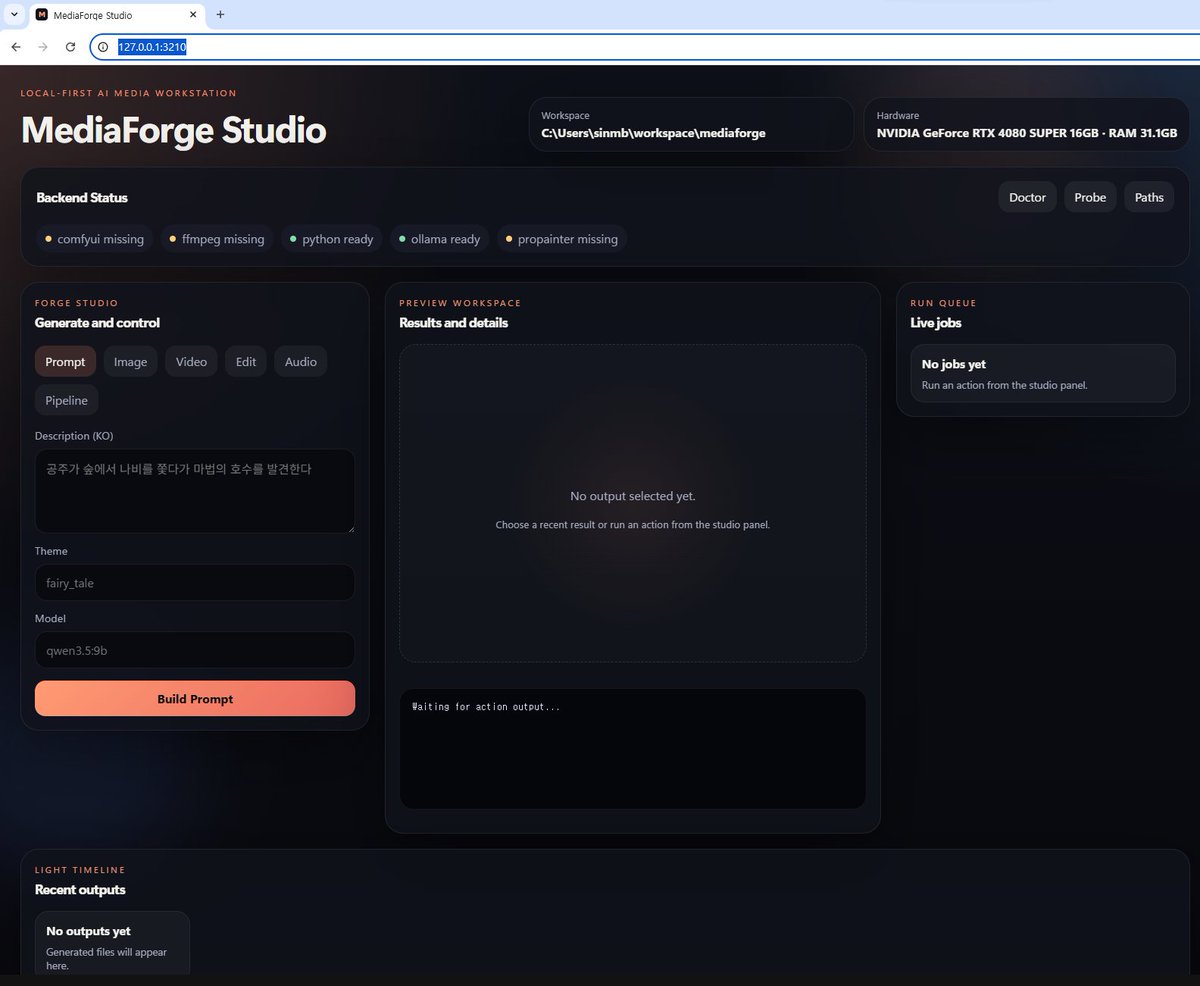Click the Model input field
The height and width of the screenshot is (986, 1200).
tap(195, 649)
